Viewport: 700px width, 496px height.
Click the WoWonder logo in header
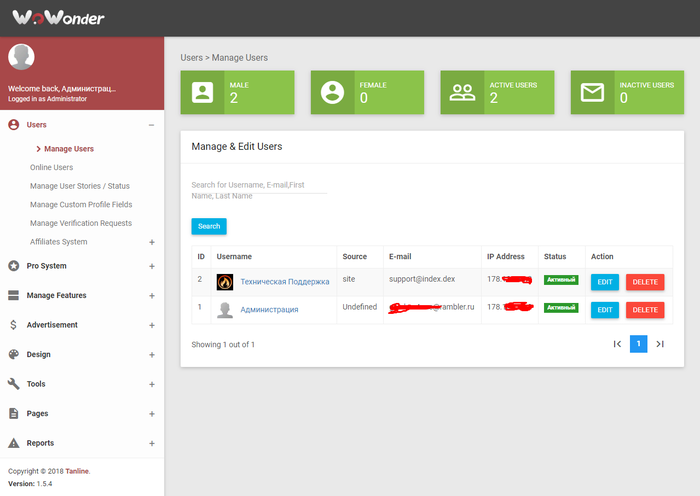(x=58, y=17)
